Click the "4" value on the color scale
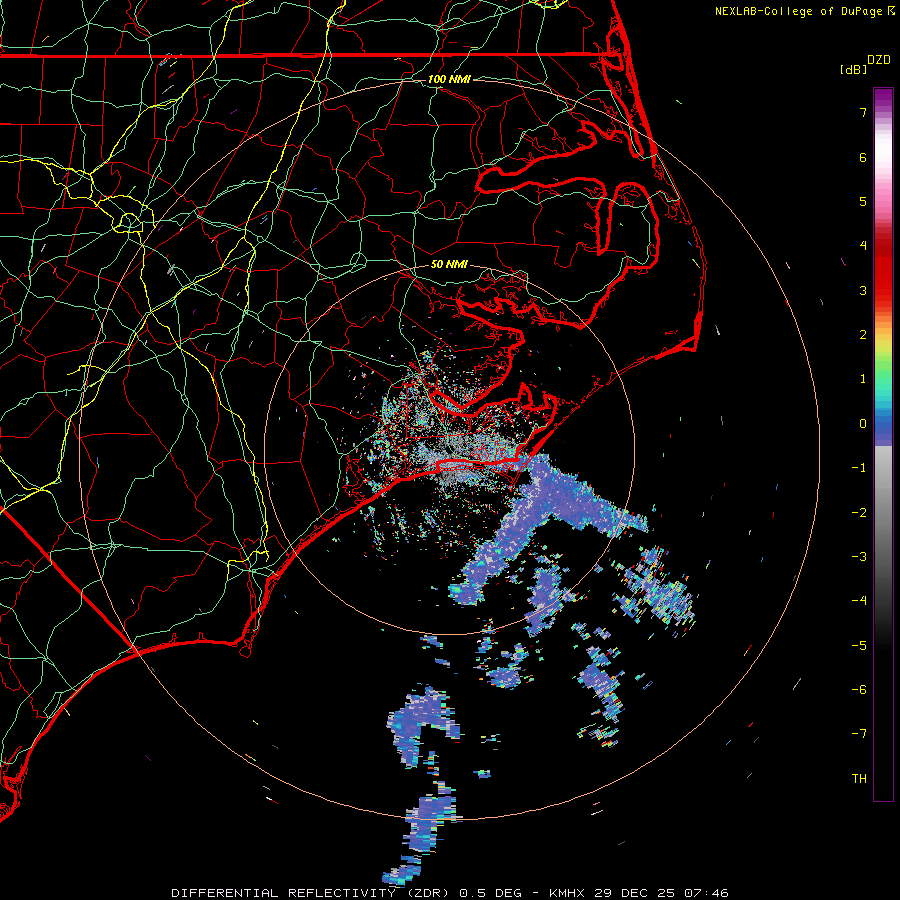900x900 pixels. [x=863, y=246]
